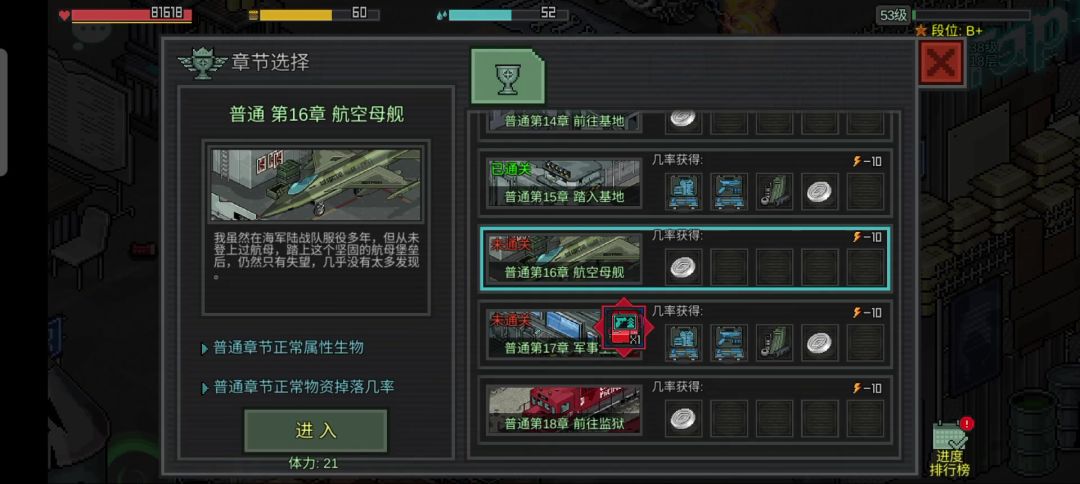Click the red health bar

132,15
